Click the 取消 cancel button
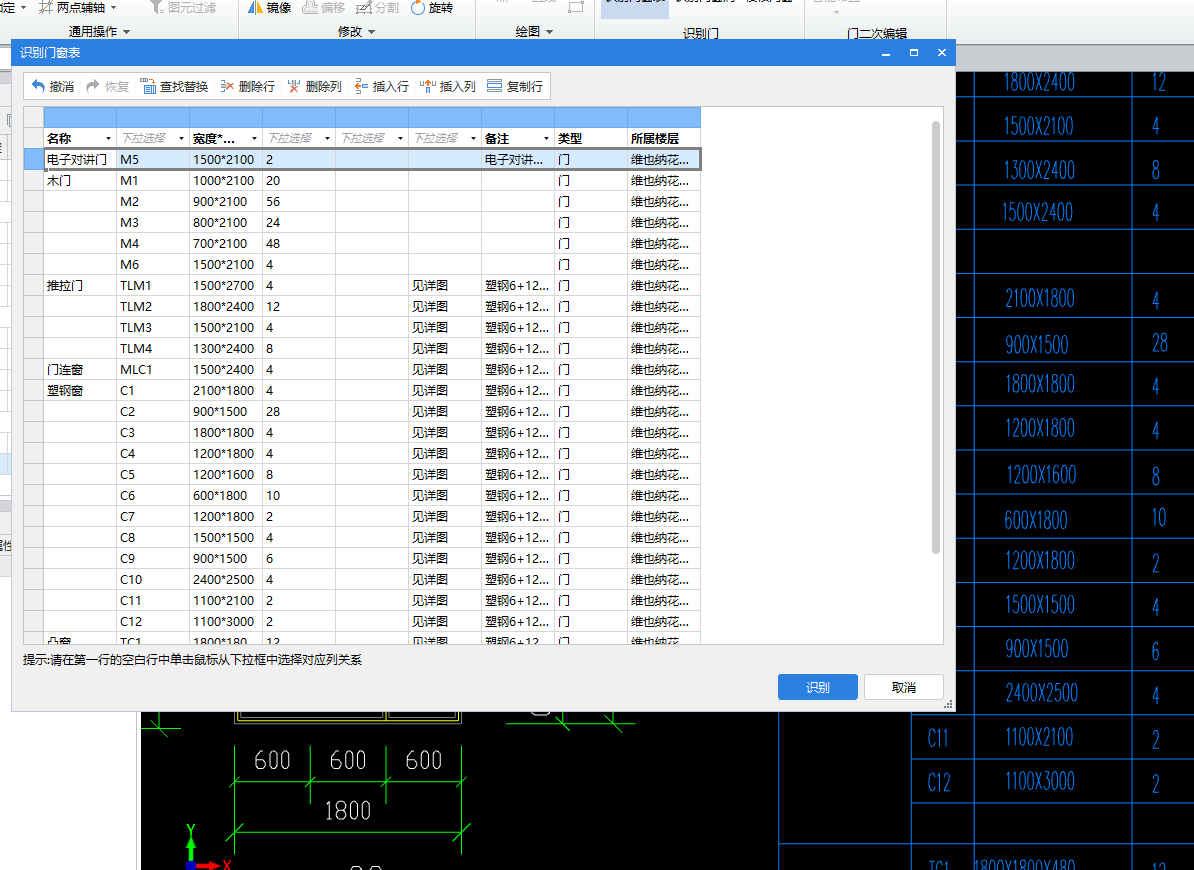Screen dimensions: 1194x870 (x=904, y=687)
